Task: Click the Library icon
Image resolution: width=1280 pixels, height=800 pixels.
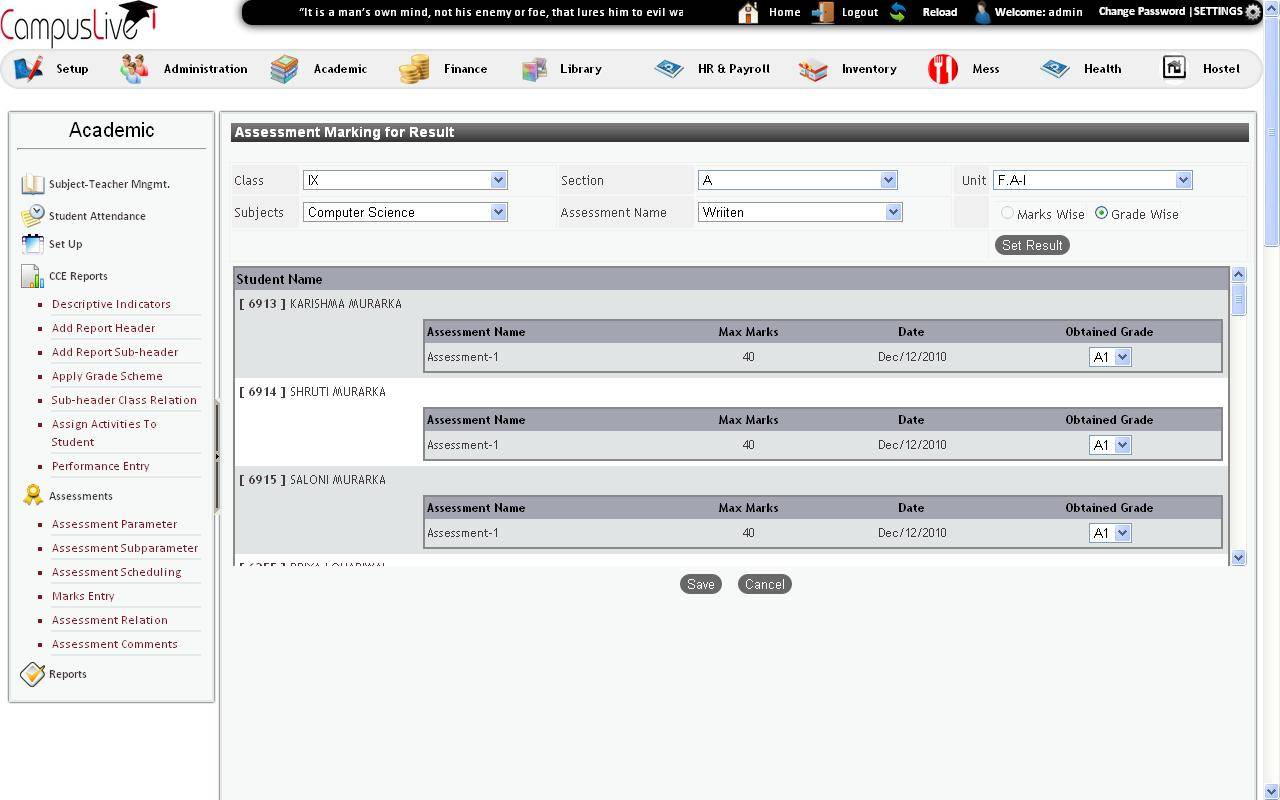Action: pyautogui.click(x=534, y=69)
